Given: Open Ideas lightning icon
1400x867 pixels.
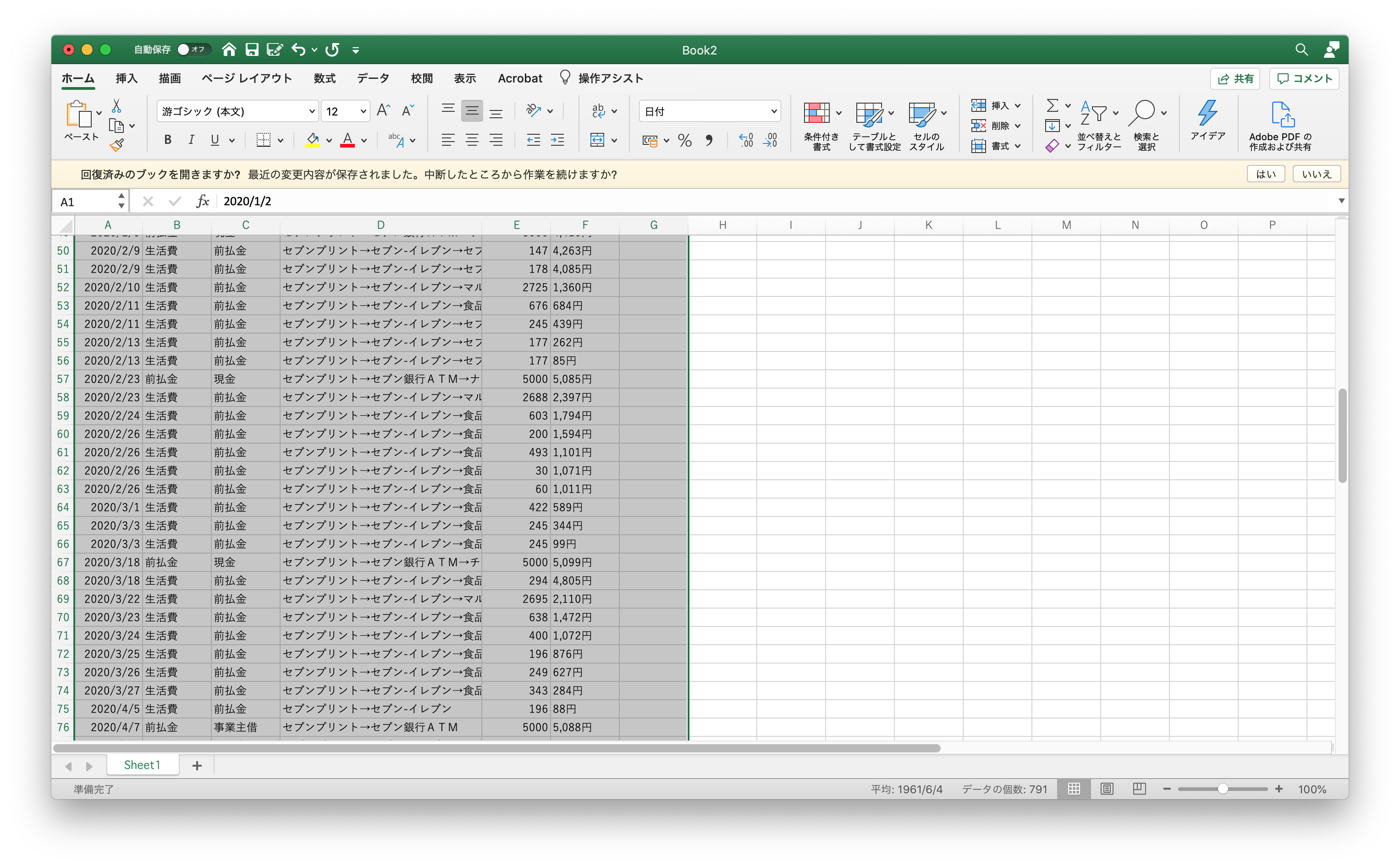Looking at the screenshot, I should click(x=1207, y=113).
